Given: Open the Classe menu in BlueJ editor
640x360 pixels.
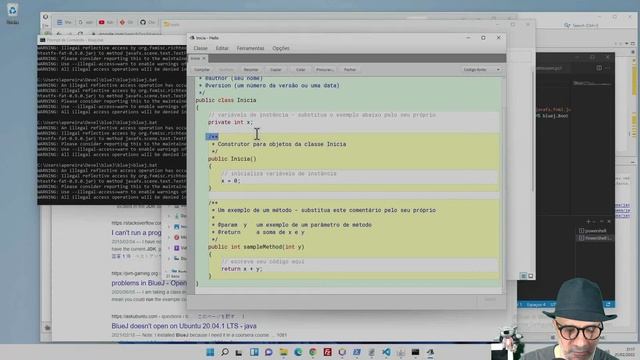Looking at the screenshot, I should tap(200, 48).
